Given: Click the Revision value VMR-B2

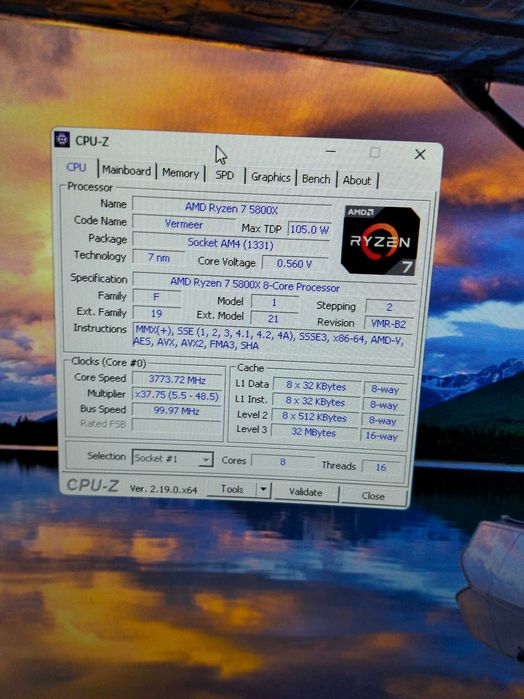Looking at the screenshot, I should [x=388, y=324].
